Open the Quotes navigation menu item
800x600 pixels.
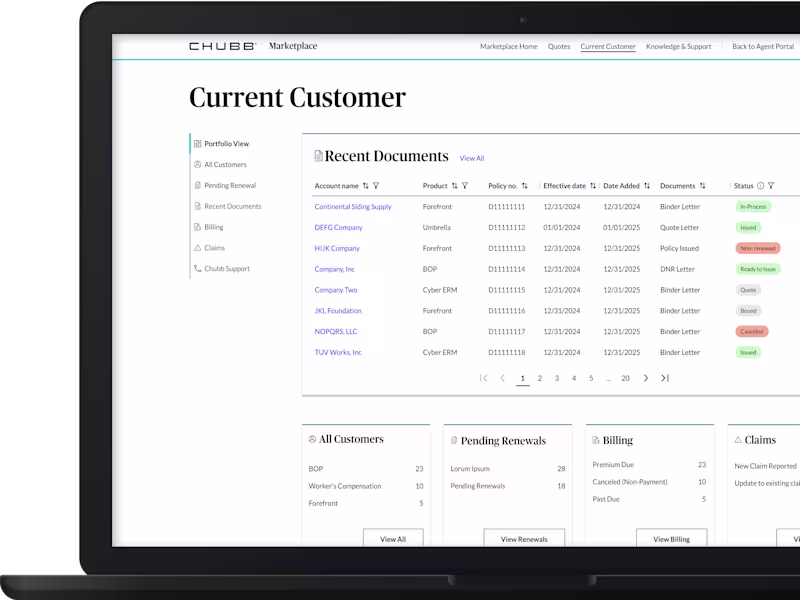559,46
